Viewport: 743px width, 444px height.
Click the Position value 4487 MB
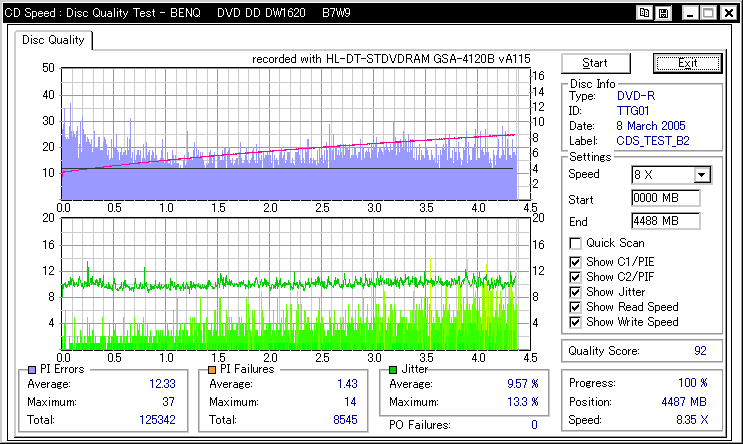point(684,402)
